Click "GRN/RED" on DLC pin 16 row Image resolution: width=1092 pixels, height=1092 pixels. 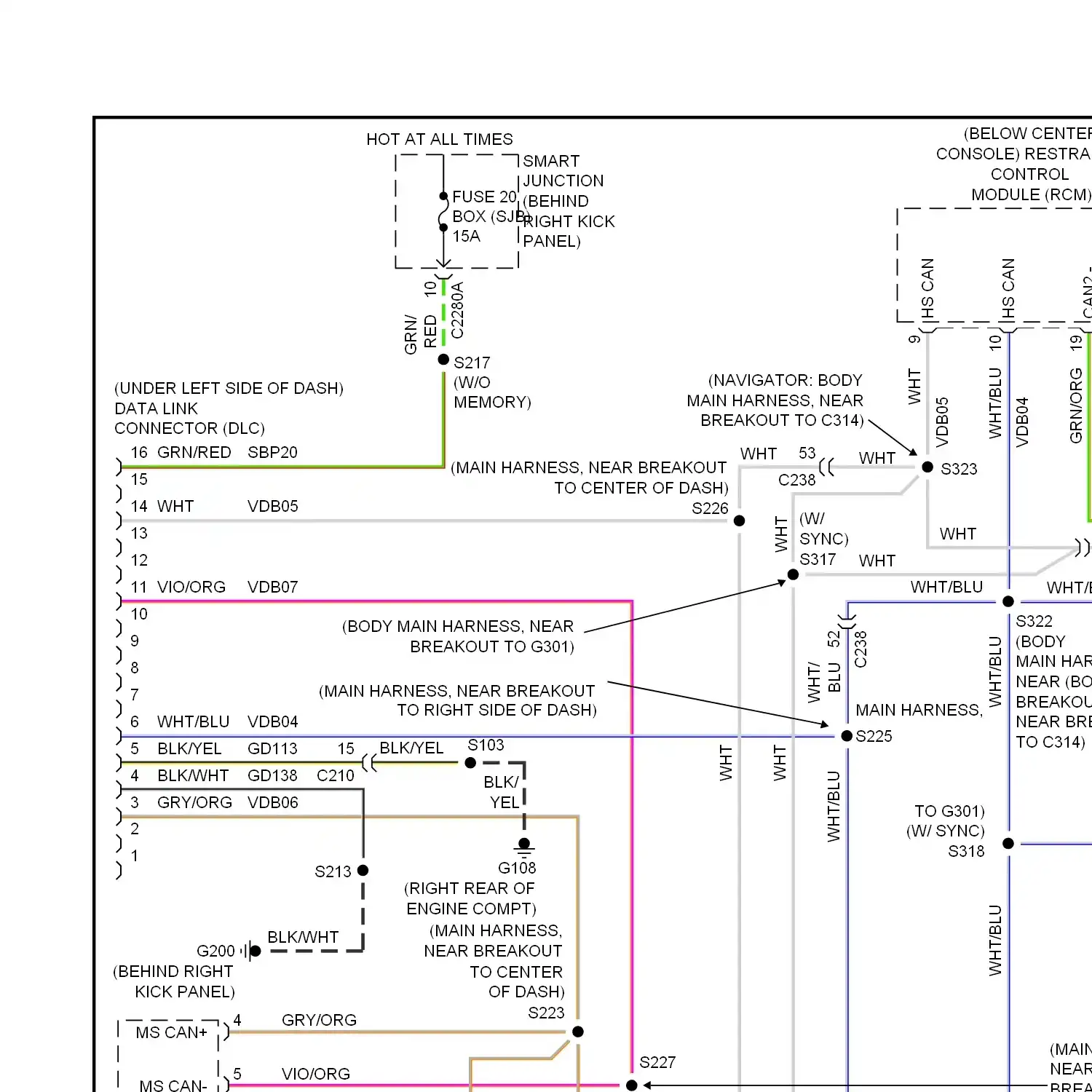pyautogui.click(x=194, y=452)
